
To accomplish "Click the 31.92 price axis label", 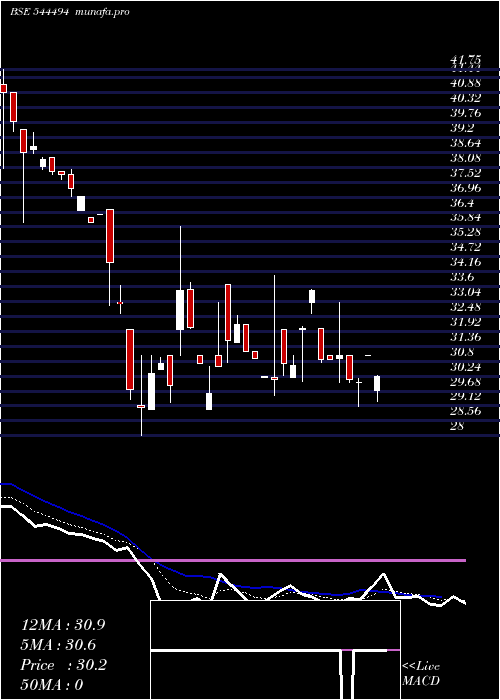I will pos(466,322).
